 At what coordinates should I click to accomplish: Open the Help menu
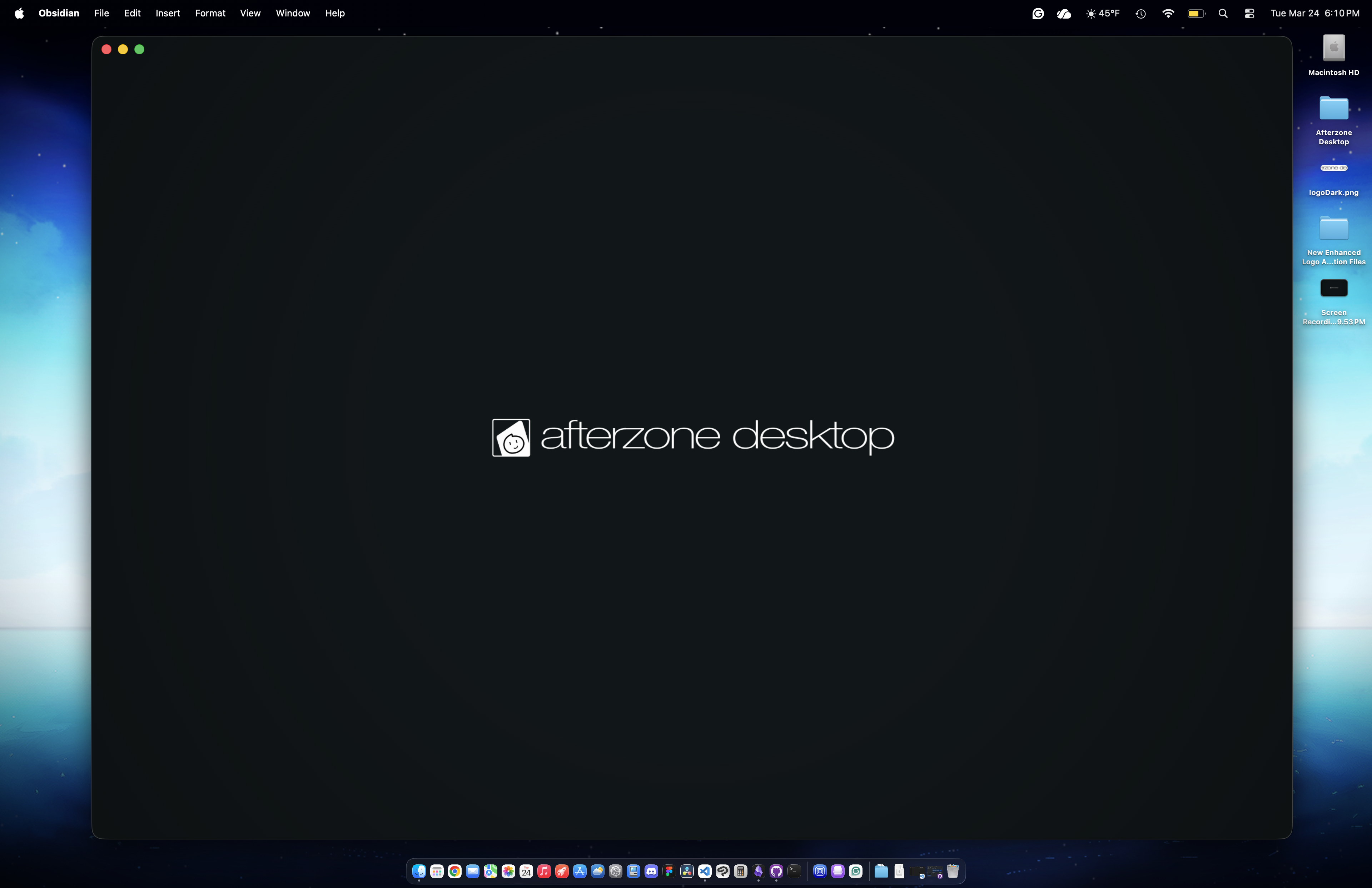(334, 13)
